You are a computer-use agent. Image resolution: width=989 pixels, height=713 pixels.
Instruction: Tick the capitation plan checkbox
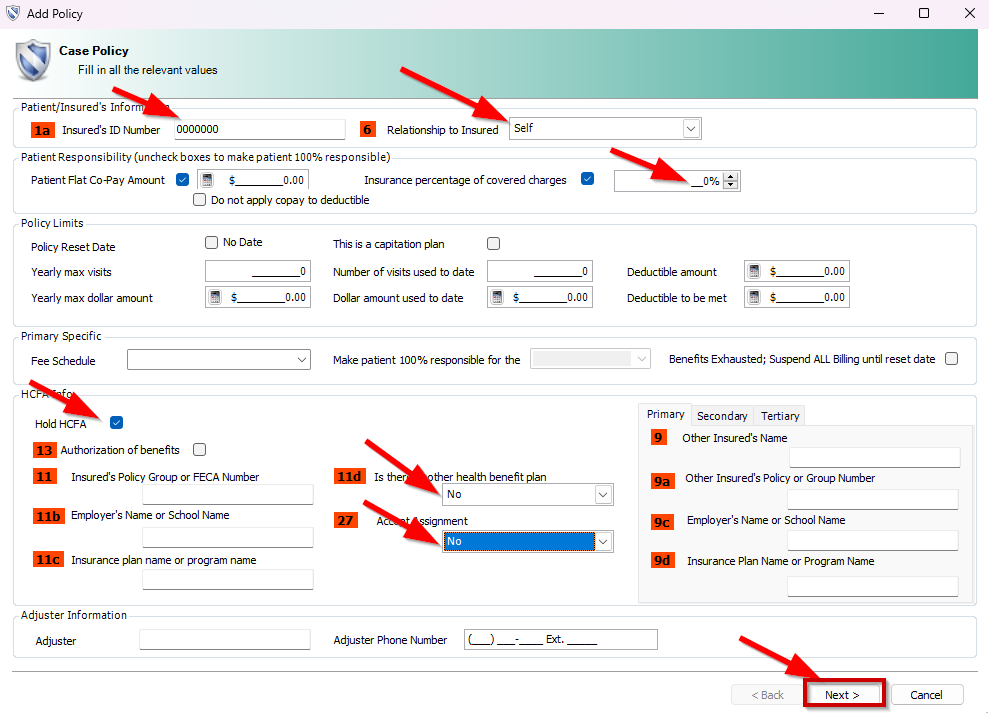(493, 243)
